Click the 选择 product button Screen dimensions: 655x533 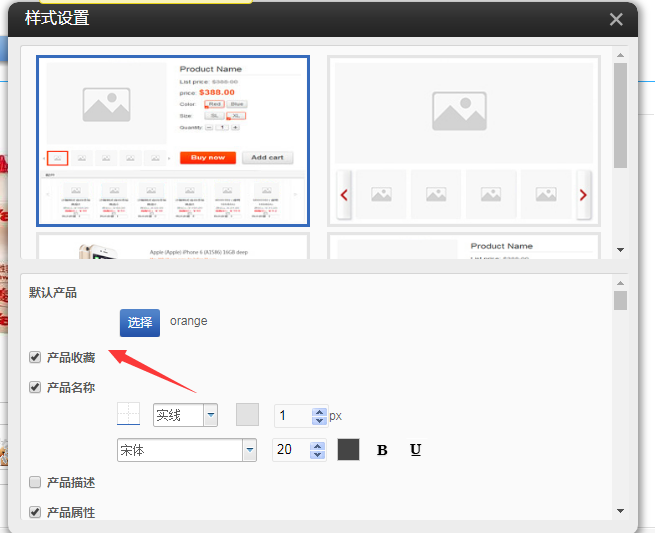coord(140,322)
